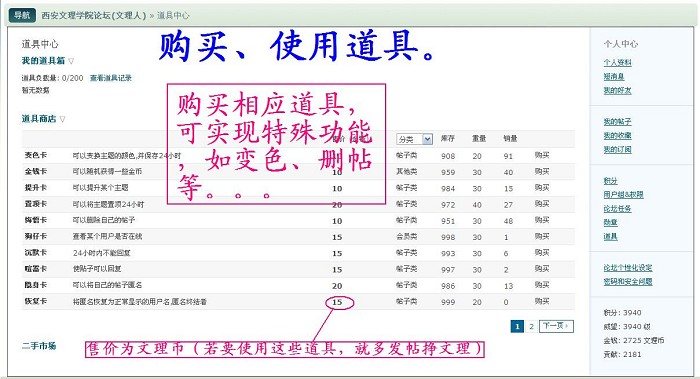The height and width of the screenshot is (379, 700).
Task: Open the 西安文理学院论坛(文理人) breadcrumb link
Action: point(94,15)
